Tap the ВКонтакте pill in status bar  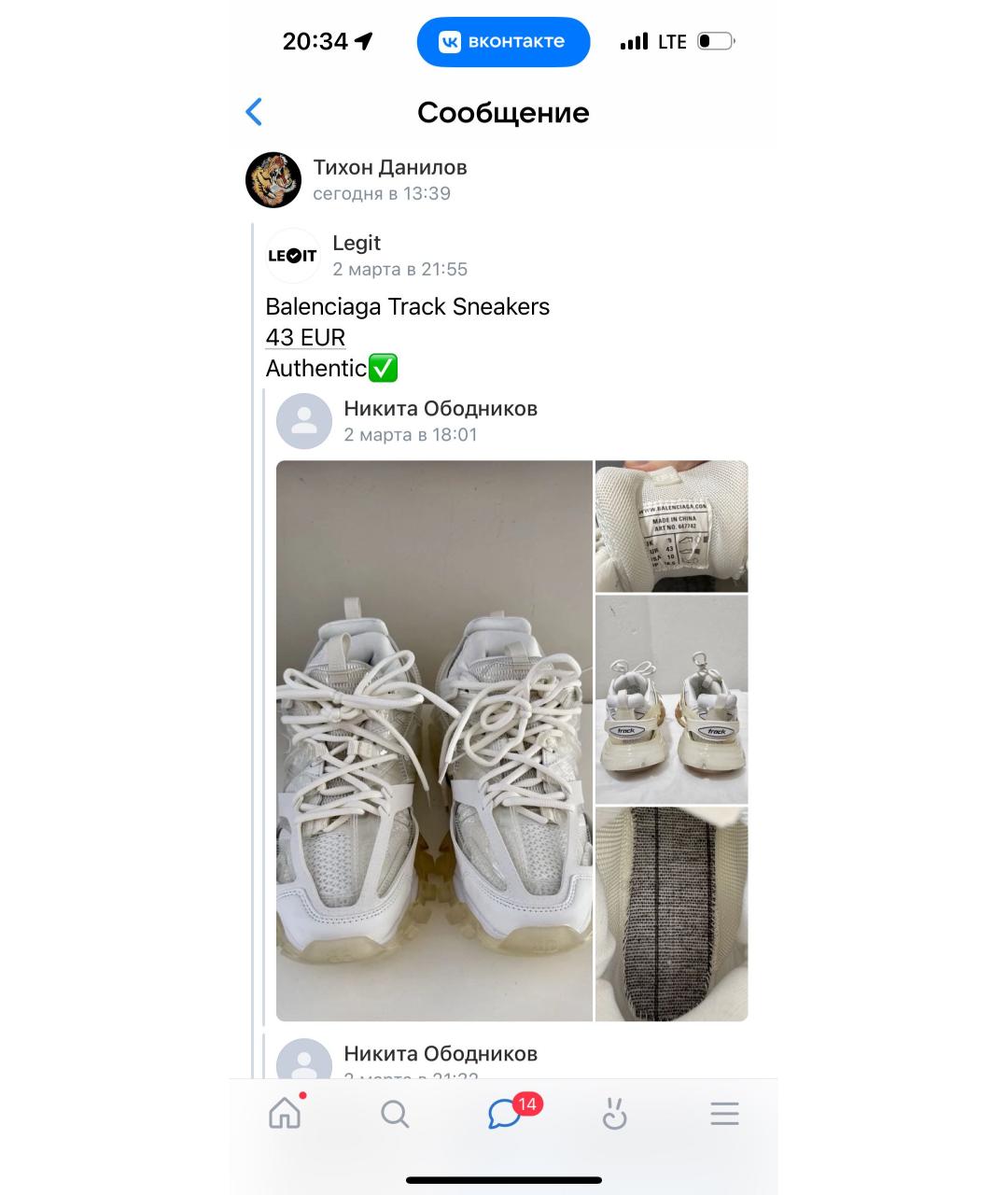click(503, 42)
